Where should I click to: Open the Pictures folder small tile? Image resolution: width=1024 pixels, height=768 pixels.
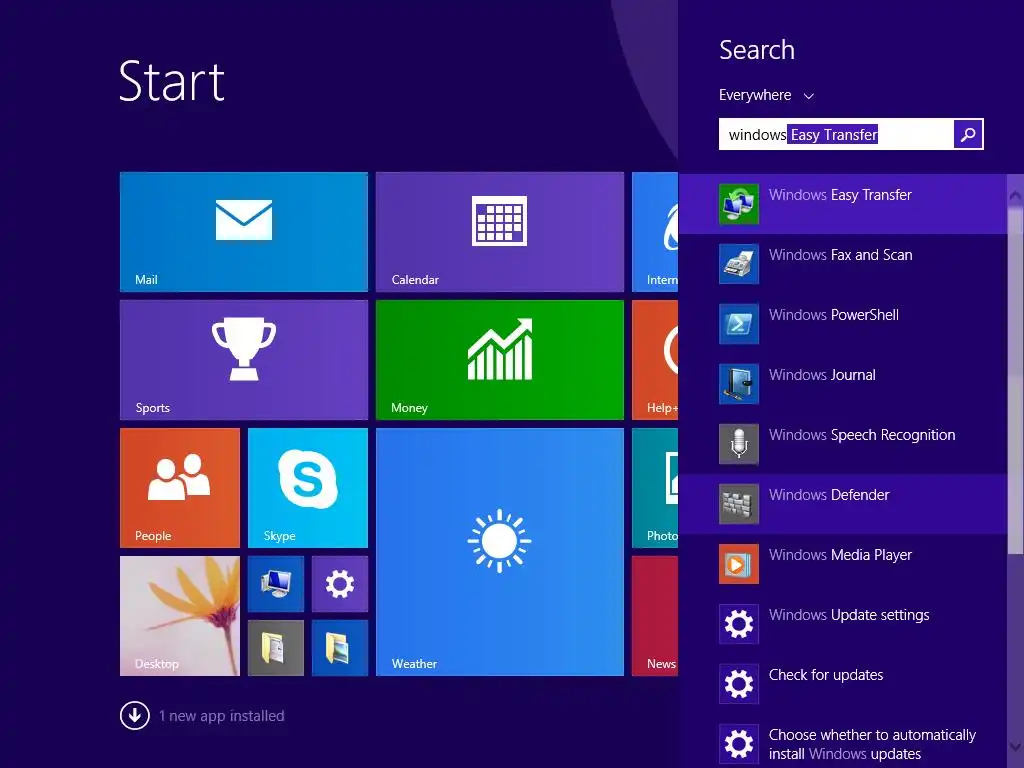tap(340, 648)
